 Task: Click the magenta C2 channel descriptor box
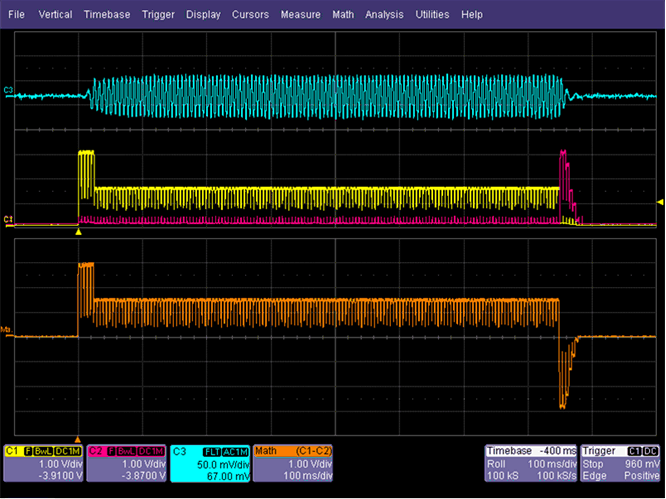coord(125,464)
